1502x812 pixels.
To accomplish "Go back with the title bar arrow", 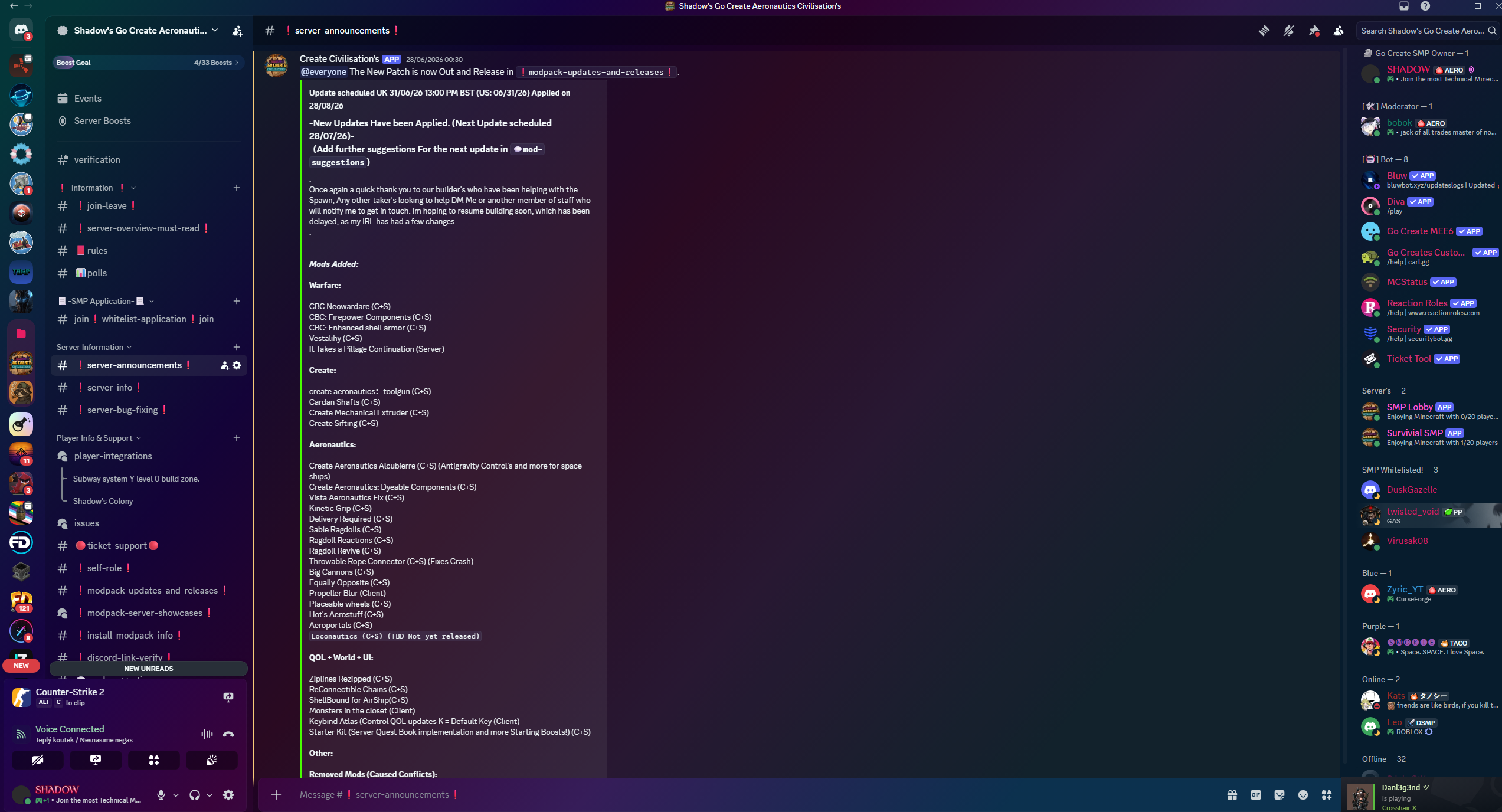I will click(x=14, y=6).
